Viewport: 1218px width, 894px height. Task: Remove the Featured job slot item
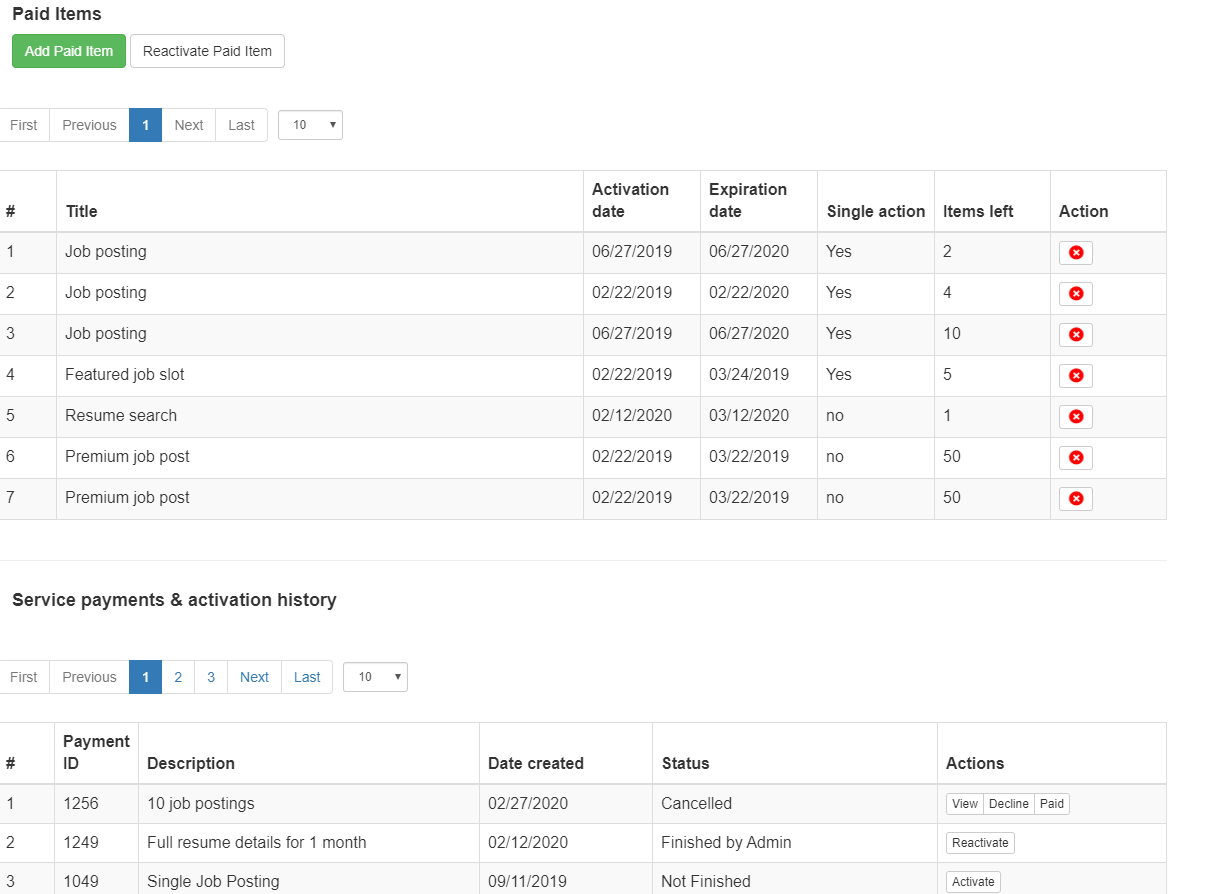[x=1076, y=376]
